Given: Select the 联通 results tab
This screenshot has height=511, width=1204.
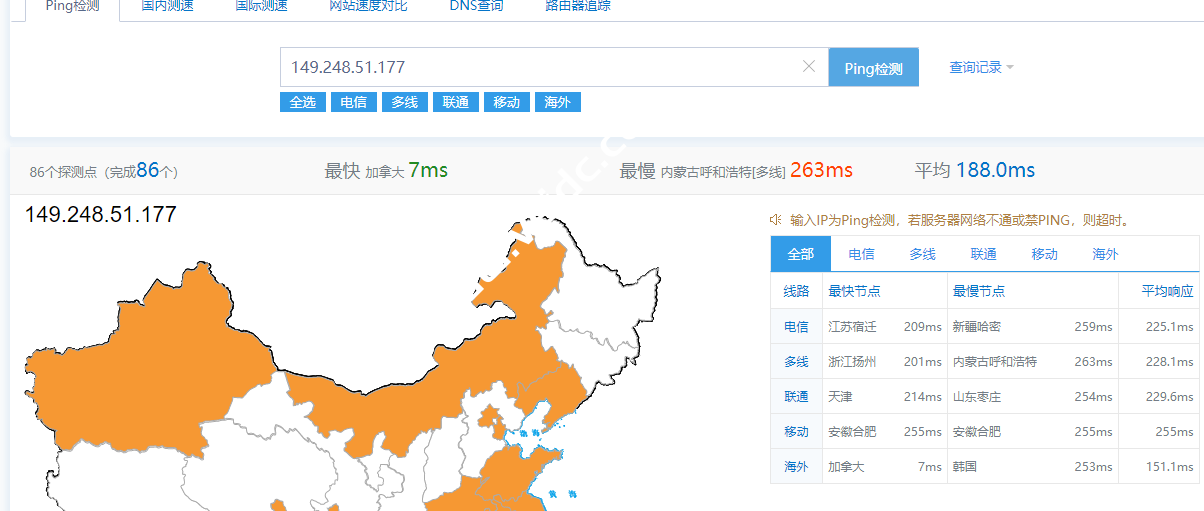Looking at the screenshot, I should tap(984, 254).
